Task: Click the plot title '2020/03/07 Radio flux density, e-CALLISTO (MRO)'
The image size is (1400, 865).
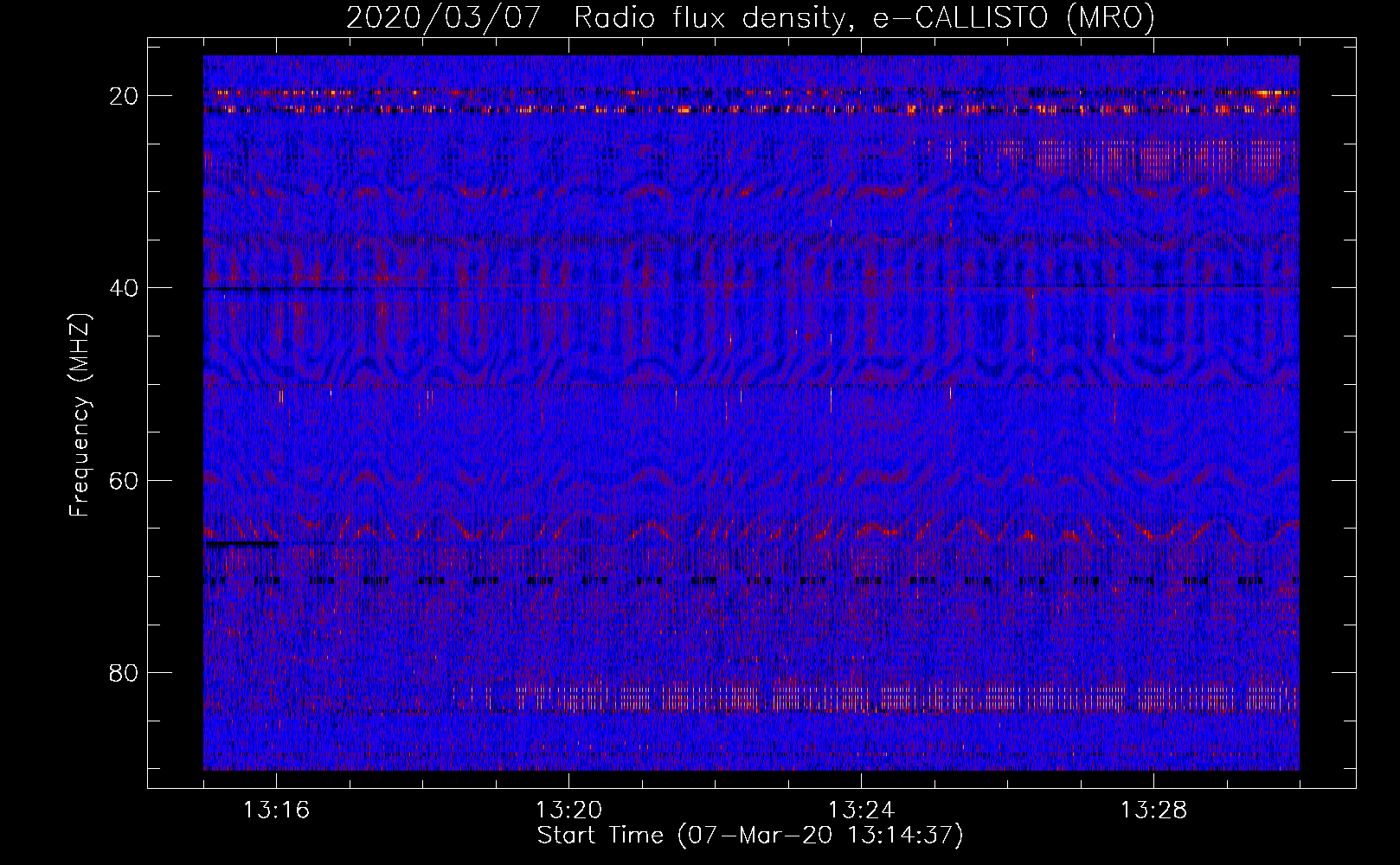Action: (x=750, y=17)
